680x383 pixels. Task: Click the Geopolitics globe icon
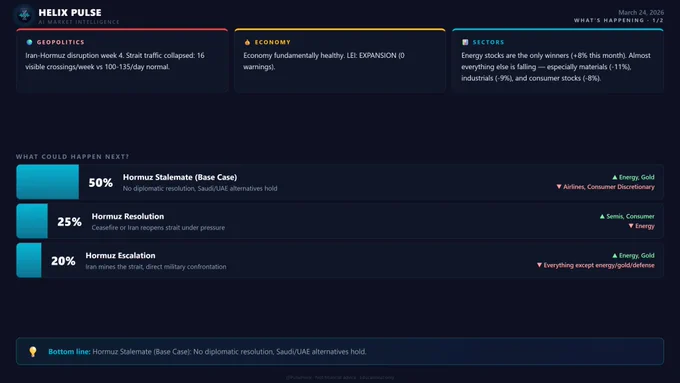click(x=29, y=42)
